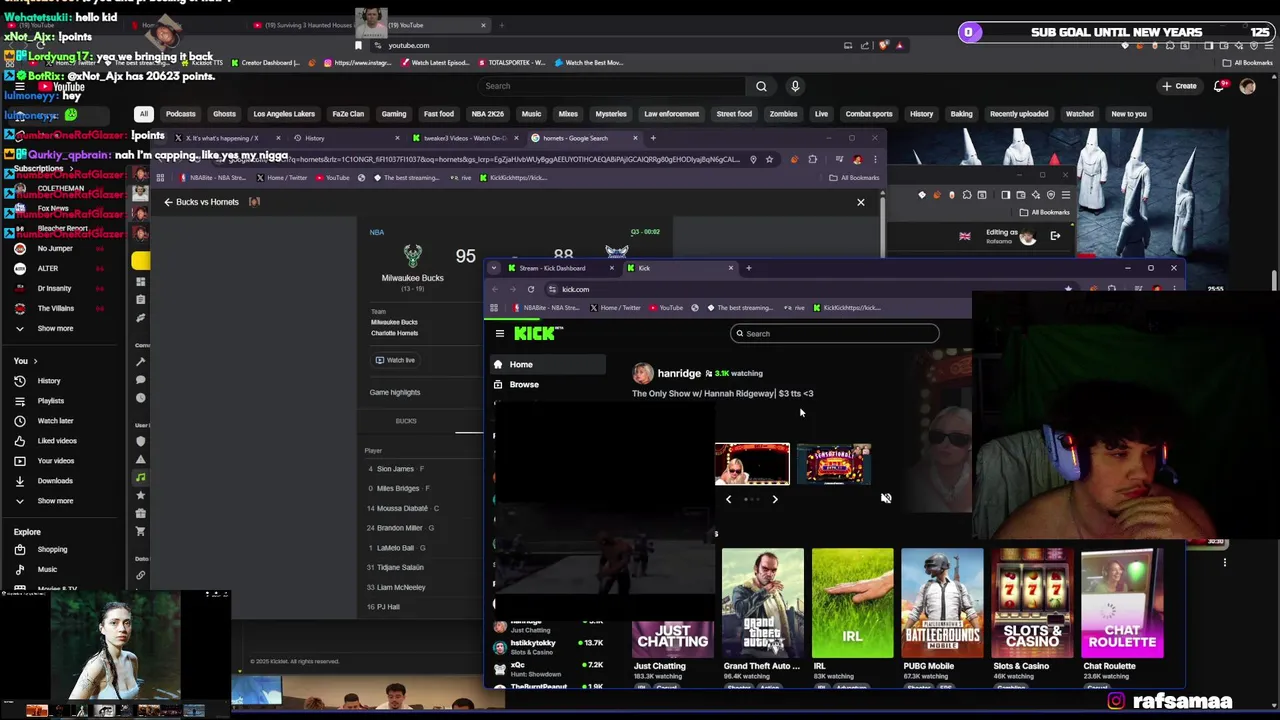Image resolution: width=1280 pixels, height=720 pixels.
Task: Select the Los Angeles Lakers filter chip
Action: point(284,114)
